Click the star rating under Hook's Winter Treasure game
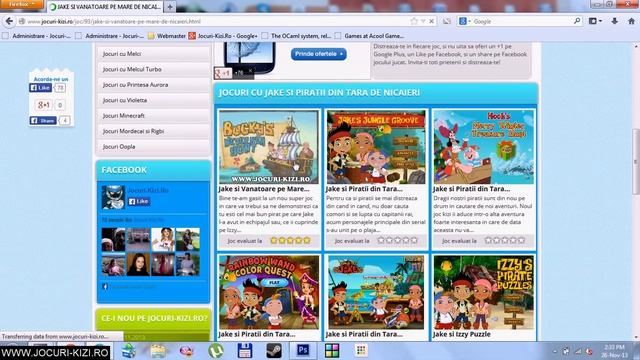The height and width of the screenshot is (360, 640). 505,240
